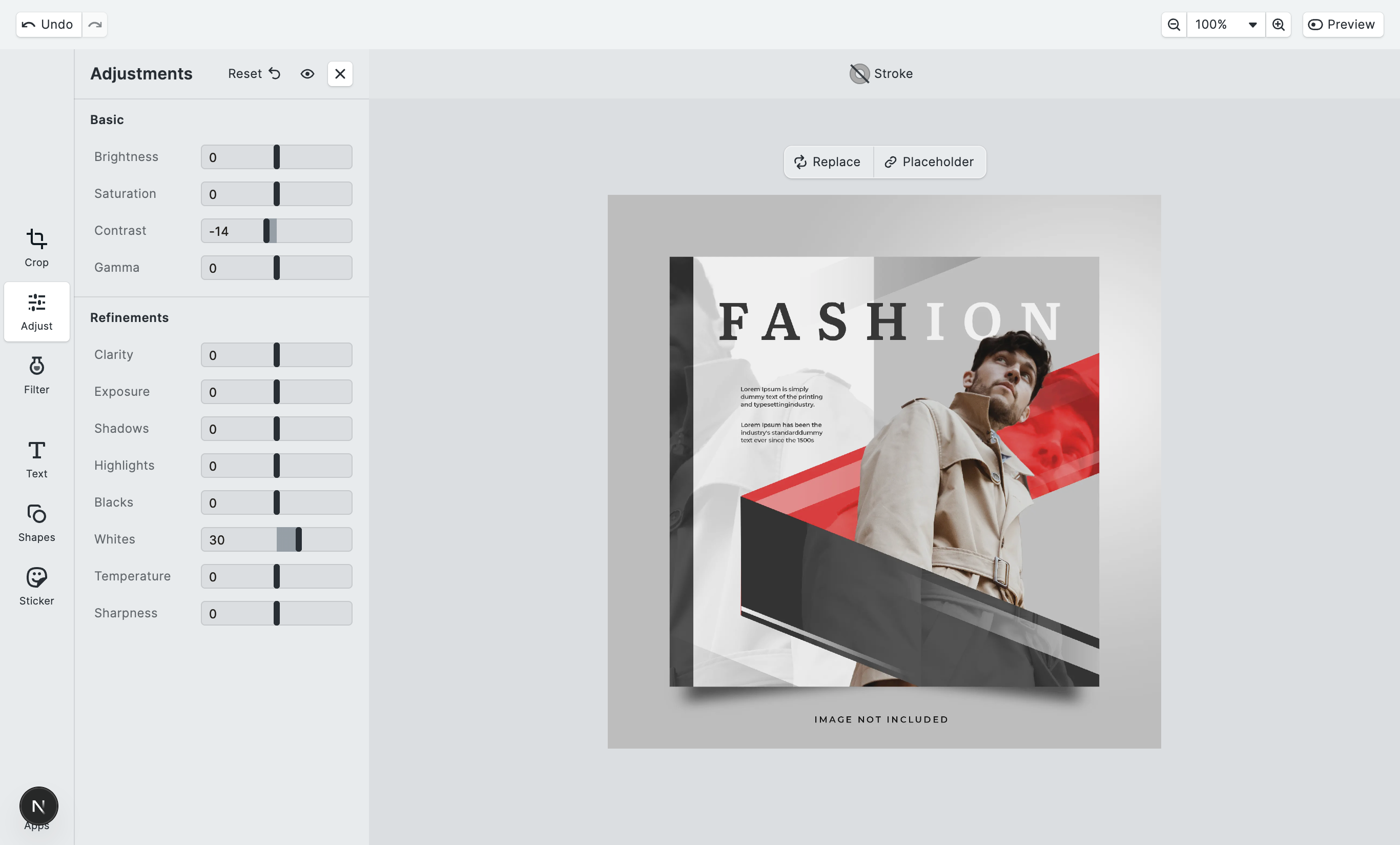Click the Undo button
1400x845 pixels.
pos(48,25)
